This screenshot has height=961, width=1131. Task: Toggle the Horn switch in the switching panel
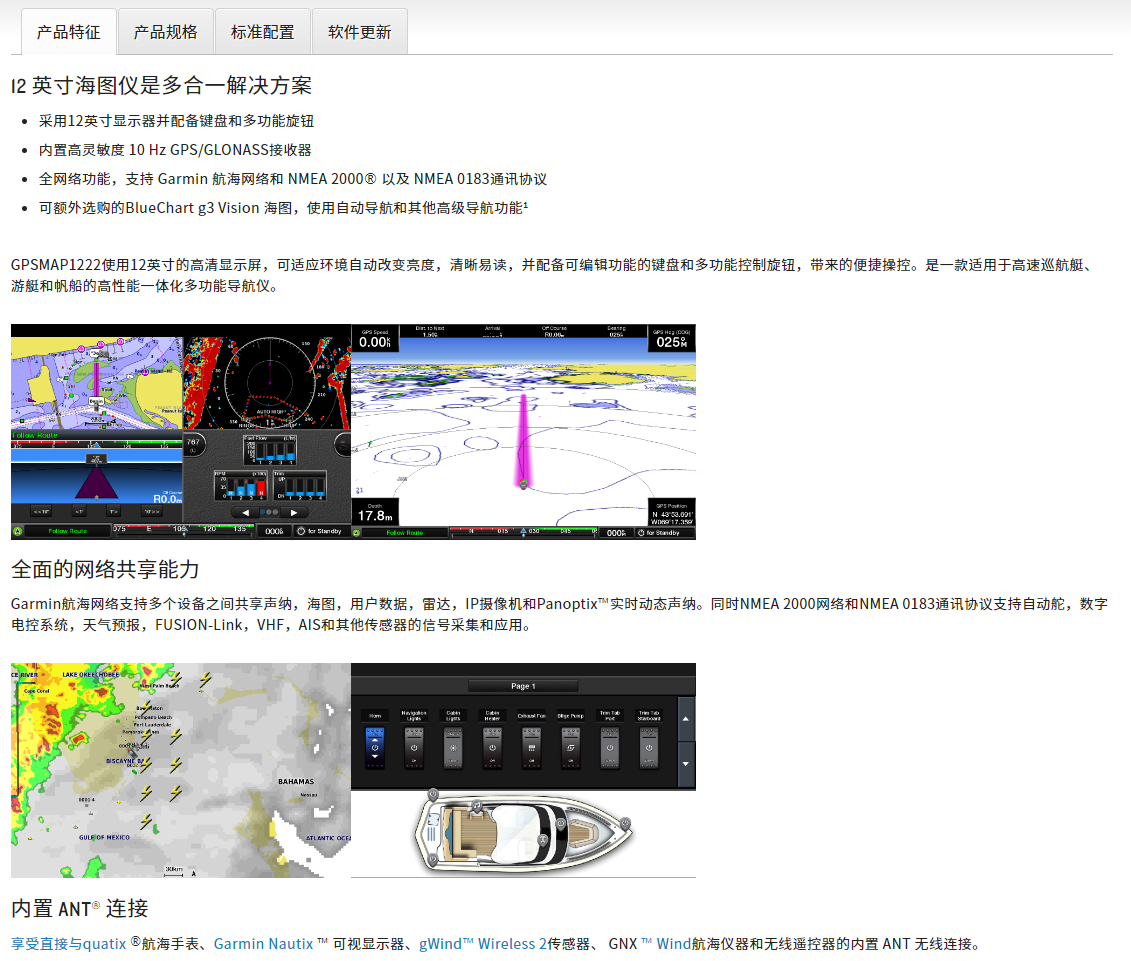(376, 746)
